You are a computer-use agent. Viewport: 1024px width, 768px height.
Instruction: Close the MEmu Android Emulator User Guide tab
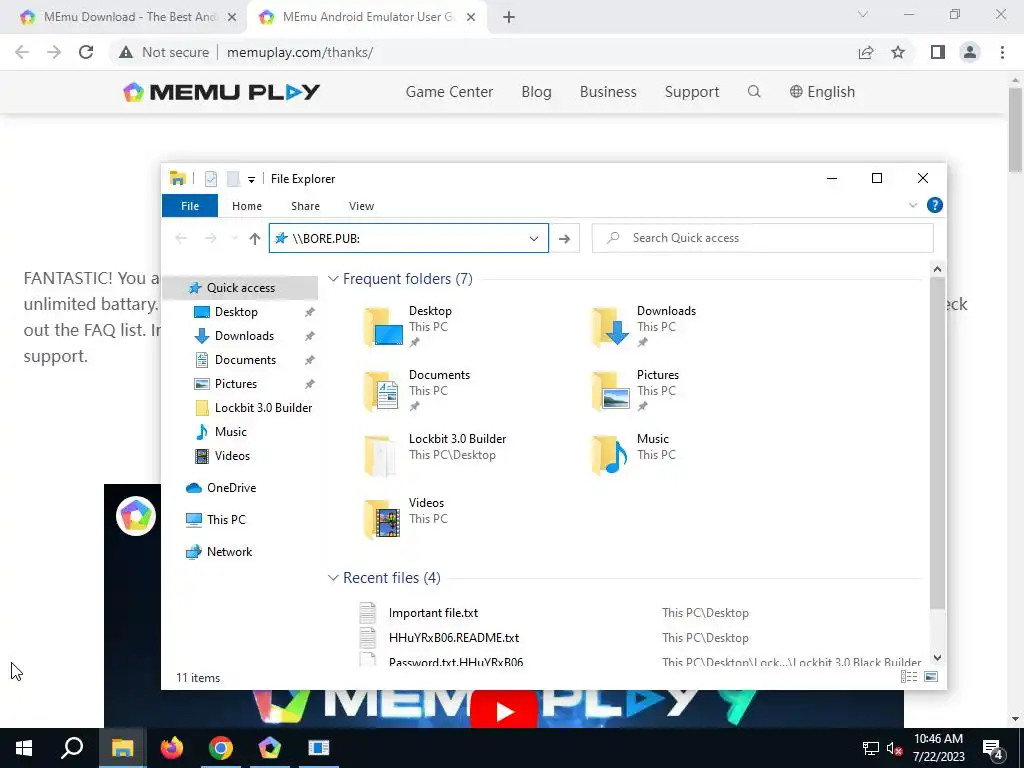471,18
